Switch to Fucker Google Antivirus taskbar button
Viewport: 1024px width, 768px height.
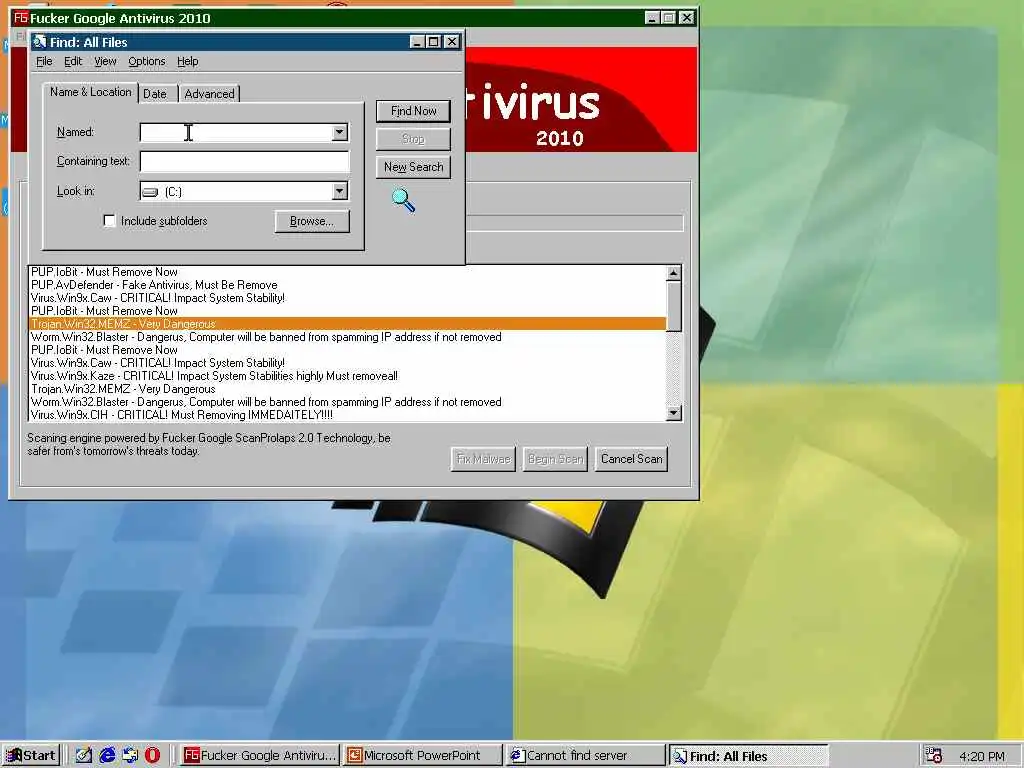click(x=259, y=756)
